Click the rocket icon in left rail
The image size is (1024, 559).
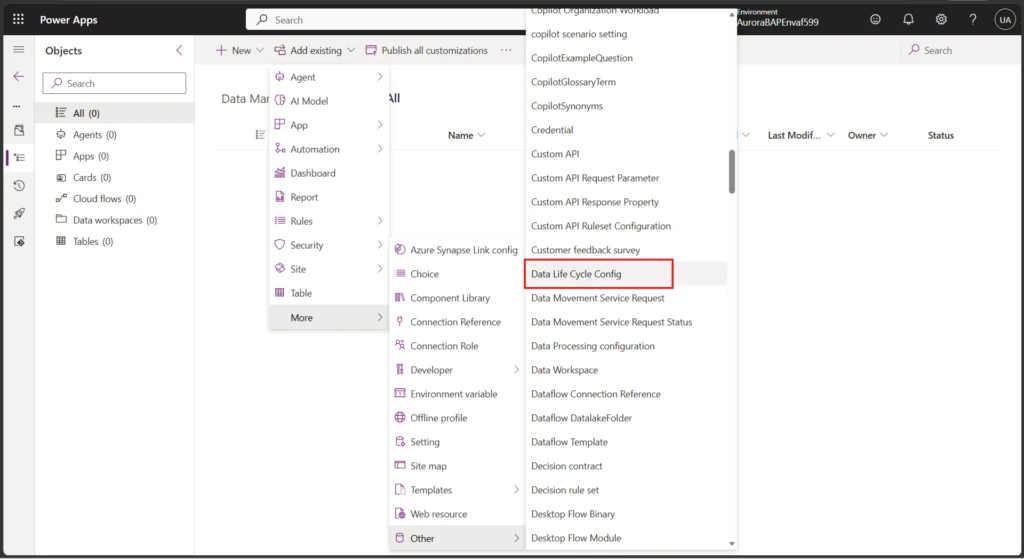coord(19,214)
